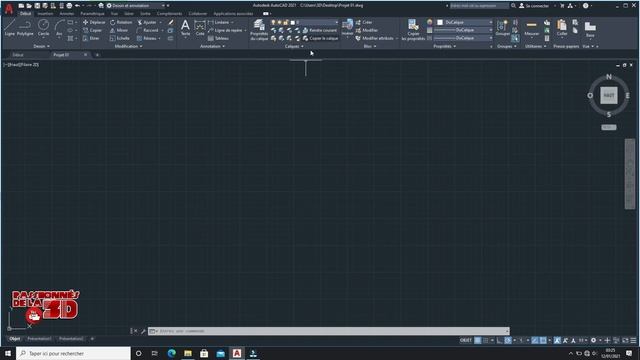
Task: Toggle polar tracking in status bar
Action: (x=508, y=340)
